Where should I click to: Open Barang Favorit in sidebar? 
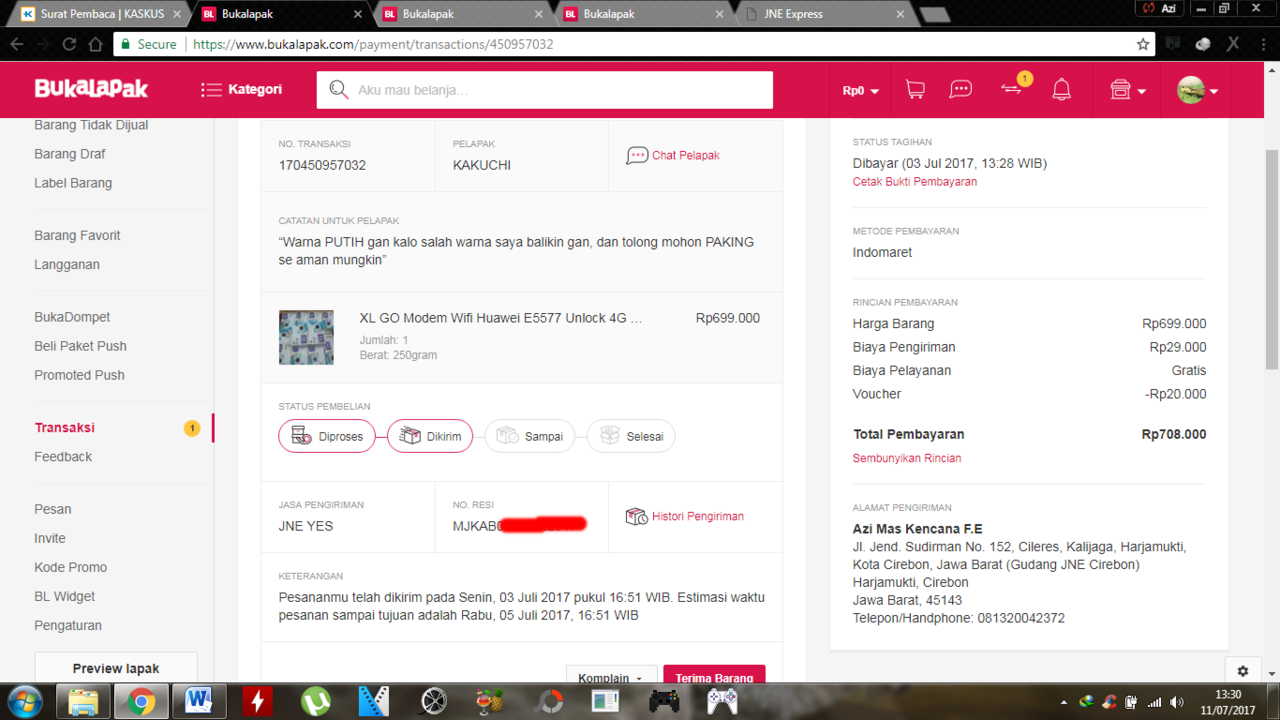(x=77, y=235)
